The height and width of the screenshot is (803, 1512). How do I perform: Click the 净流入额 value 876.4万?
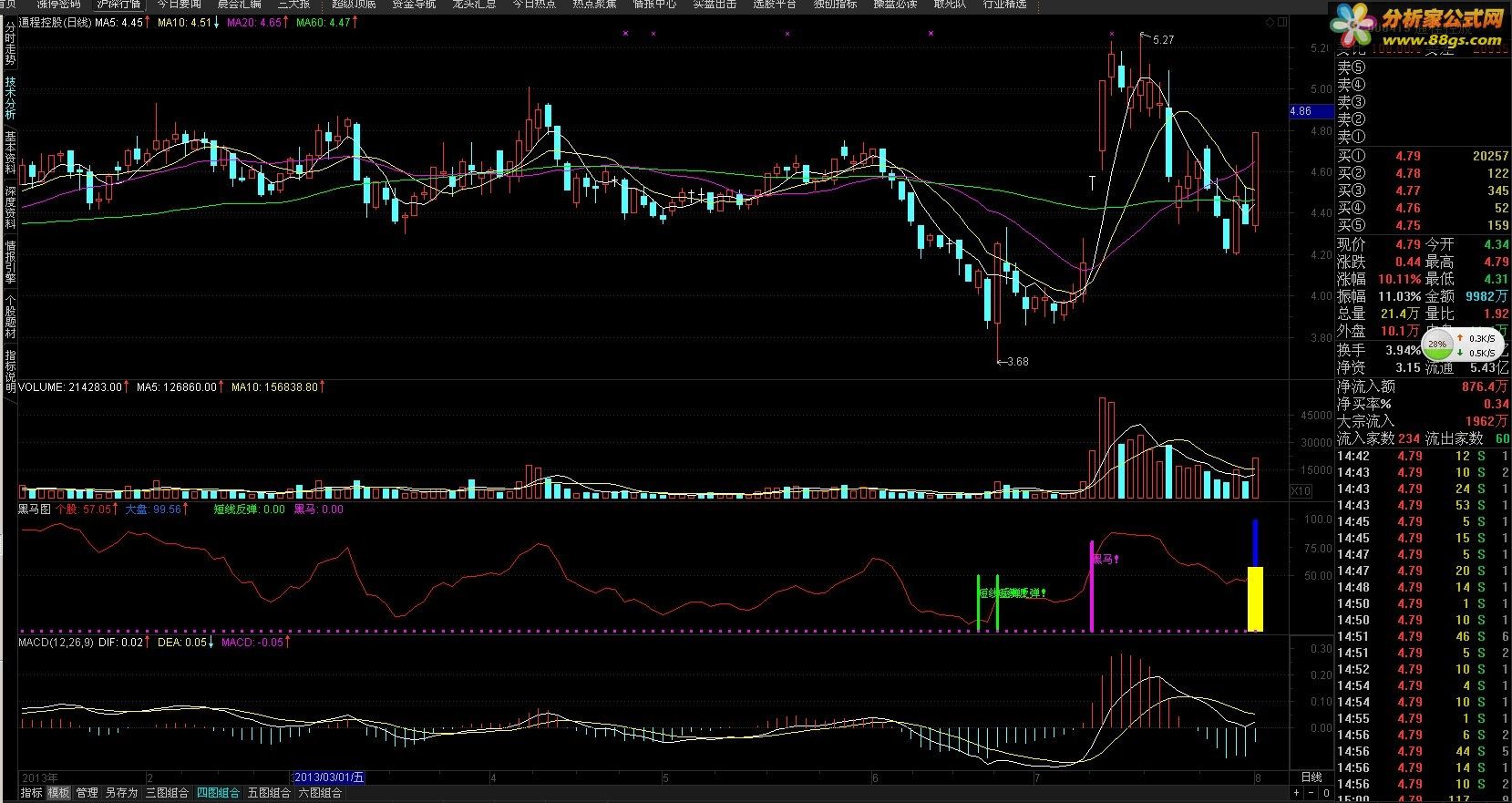(1486, 387)
